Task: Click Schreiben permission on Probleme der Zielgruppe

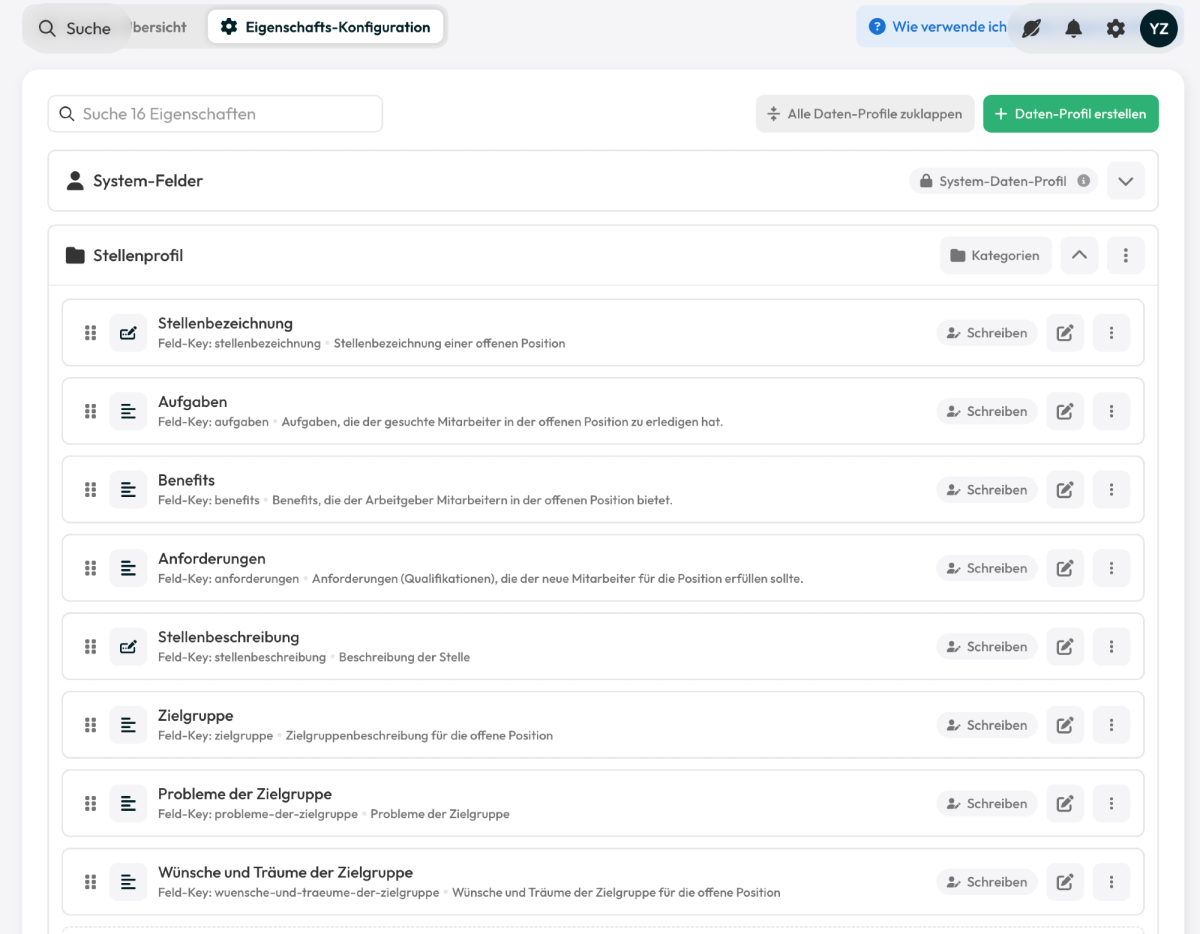Action: [987, 803]
